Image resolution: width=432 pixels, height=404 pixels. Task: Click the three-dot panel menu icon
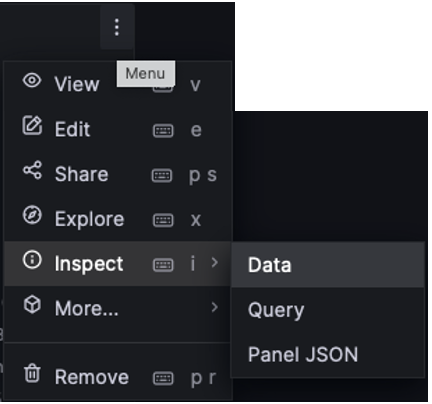(x=117, y=27)
